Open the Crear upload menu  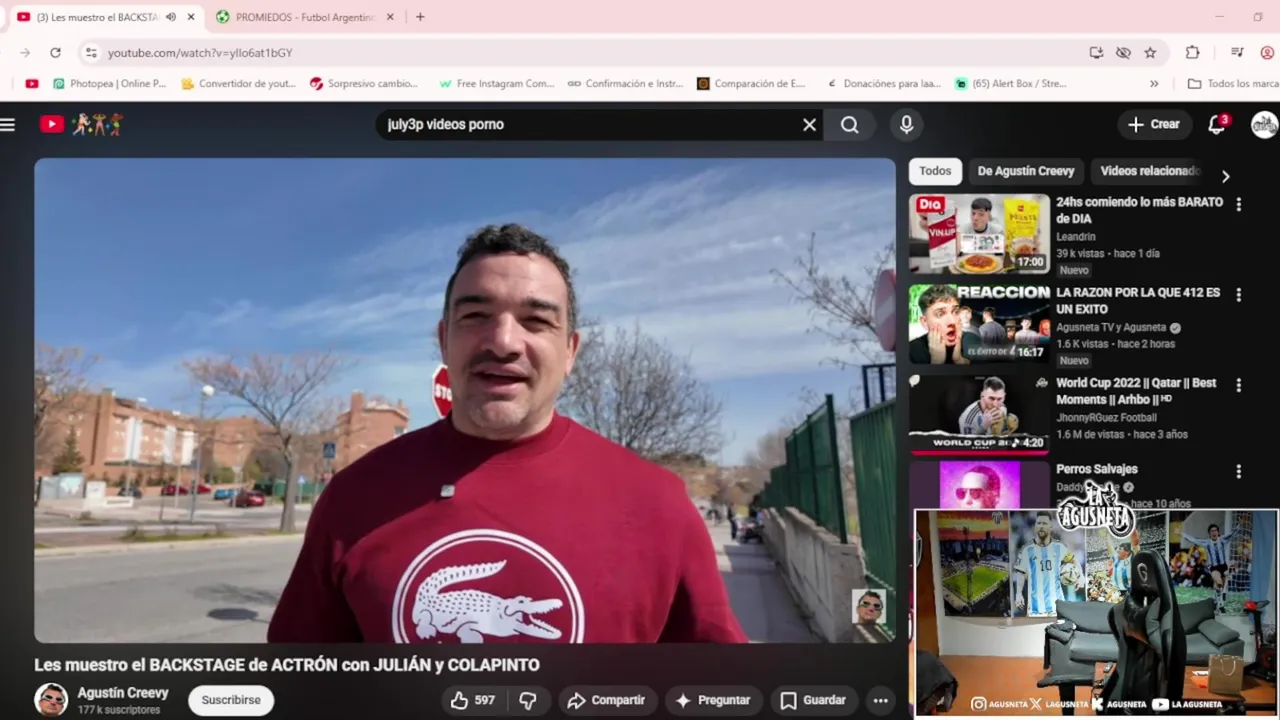(1154, 125)
